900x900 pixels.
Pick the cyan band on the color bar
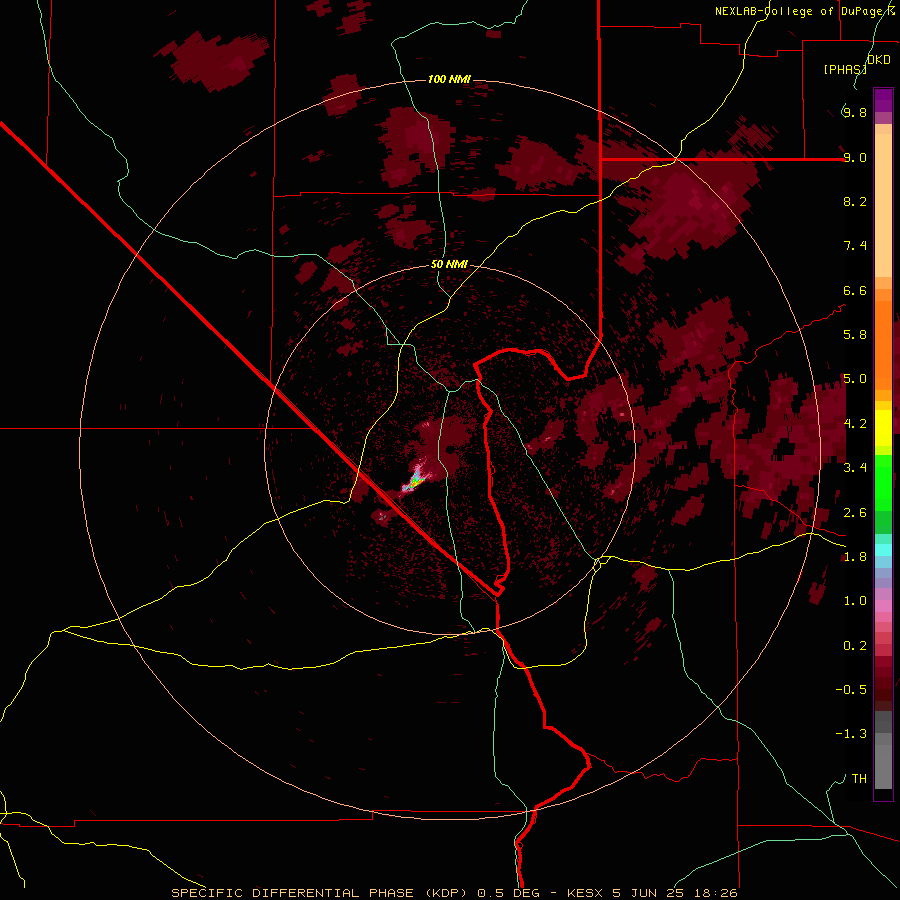(883, 550)
